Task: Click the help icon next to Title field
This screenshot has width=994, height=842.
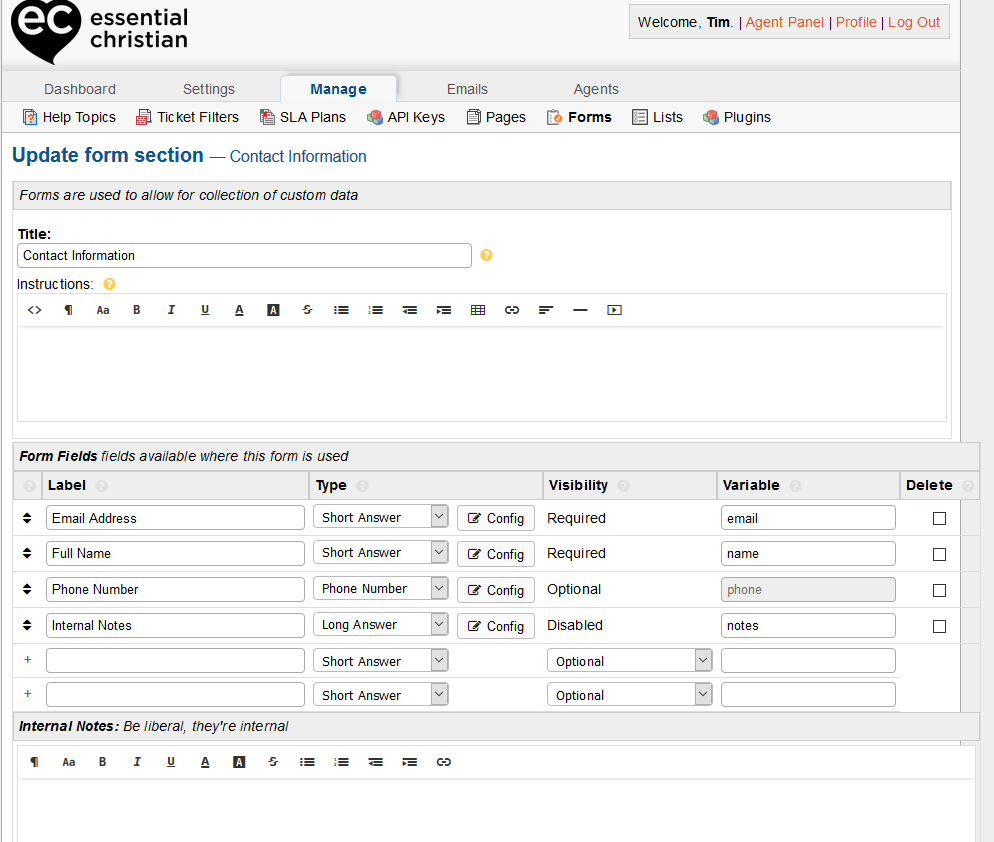Action: tap(487, 255)
